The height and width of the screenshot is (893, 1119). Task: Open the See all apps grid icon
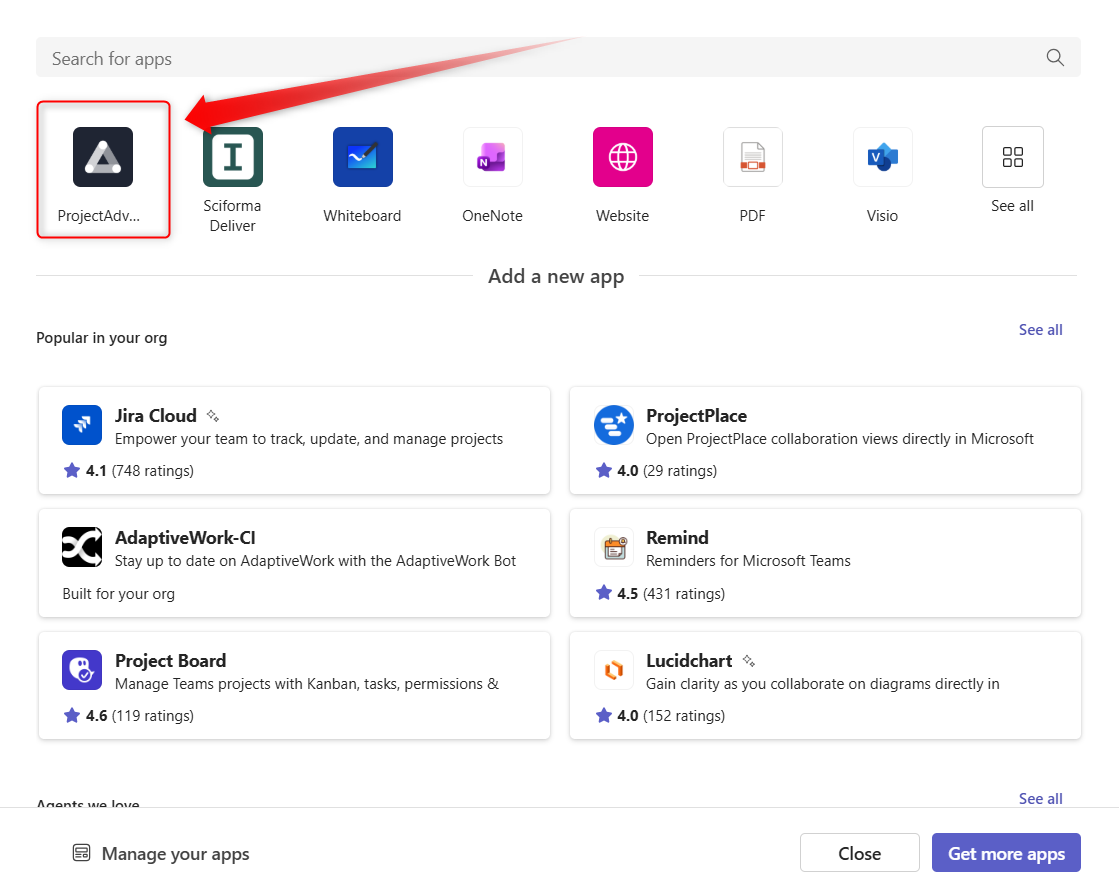tap(1012, 157)
